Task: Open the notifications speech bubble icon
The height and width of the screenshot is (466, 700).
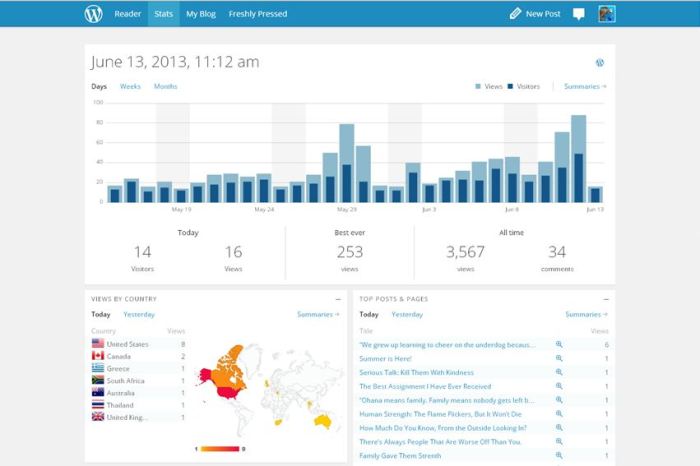Action: [x=578, y=14]
